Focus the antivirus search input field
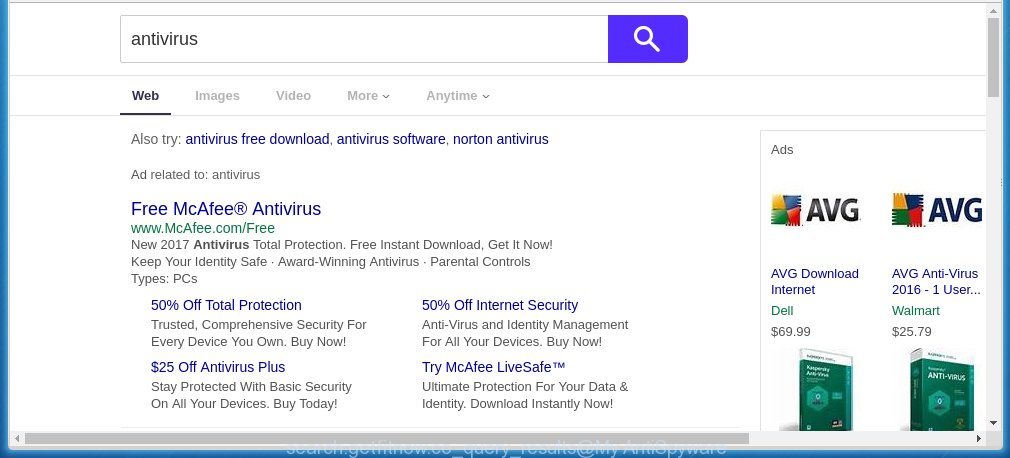1010x458 pixels. click(364, 39)
